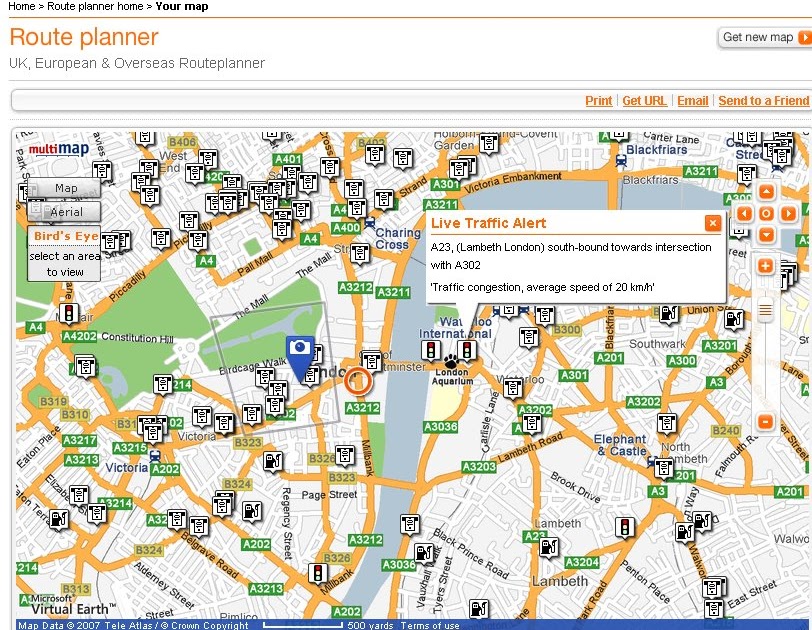Recenter map using the center circle button

click(766, 213)
